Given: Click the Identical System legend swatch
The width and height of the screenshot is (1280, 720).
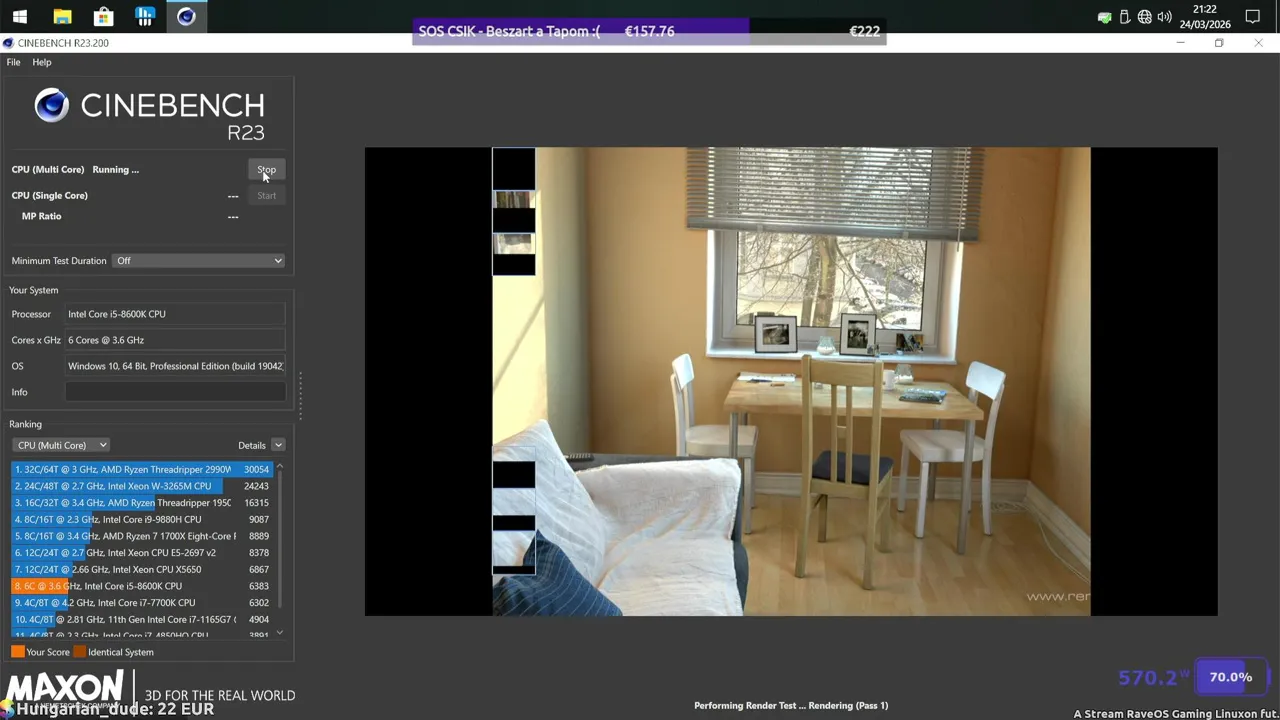Looking at the screenshot, I should [80, 652].
